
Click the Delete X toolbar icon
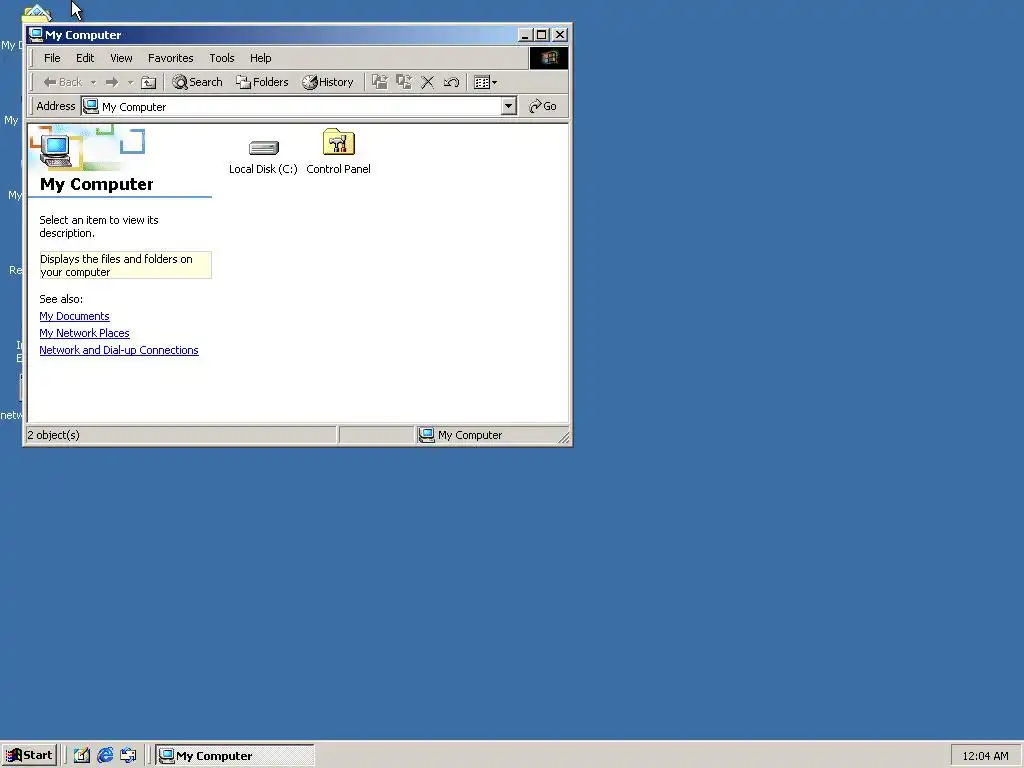coord(427,82)
